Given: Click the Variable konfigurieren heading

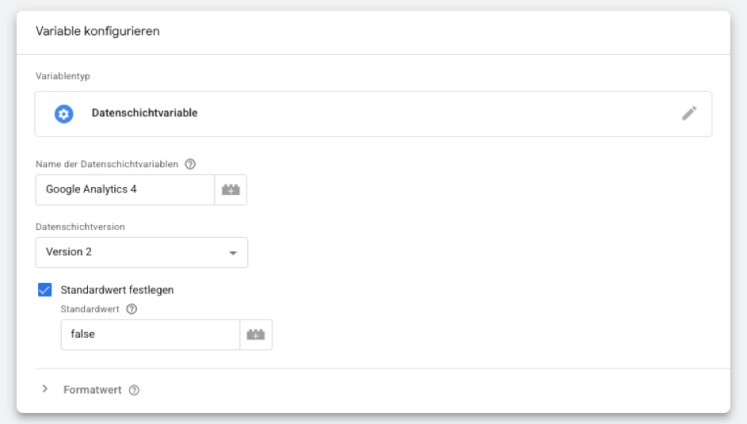Looking at the screenshot, I should 98,31.
